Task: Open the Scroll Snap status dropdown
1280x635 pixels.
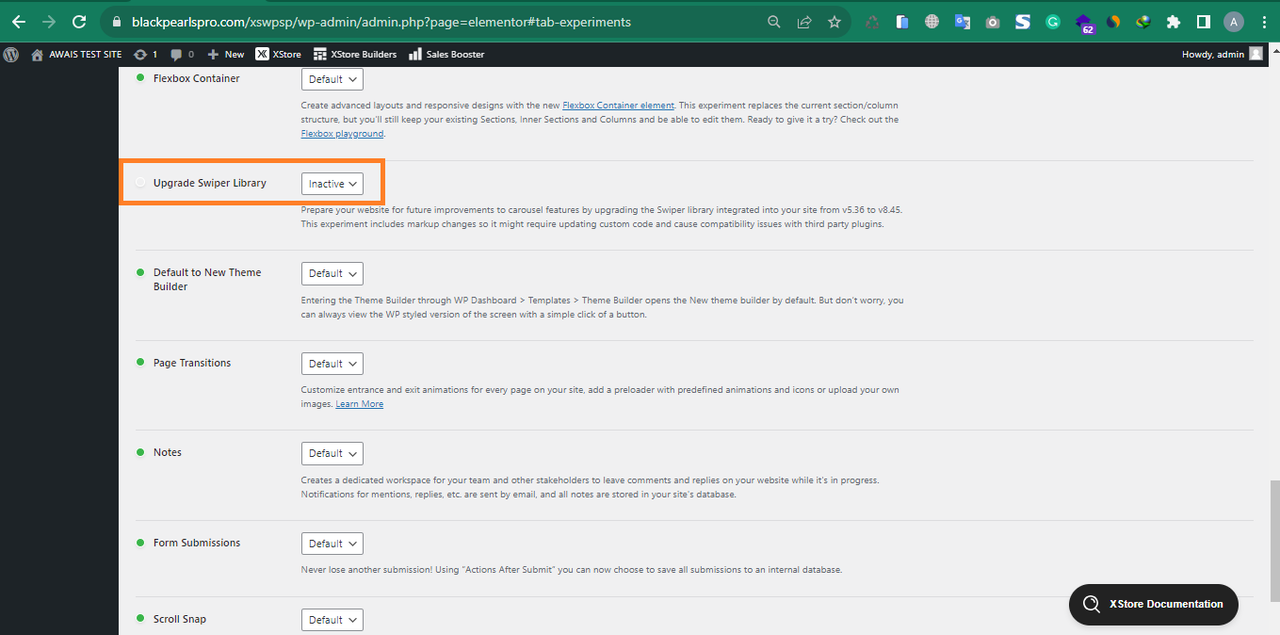Action: click(332, 620)
